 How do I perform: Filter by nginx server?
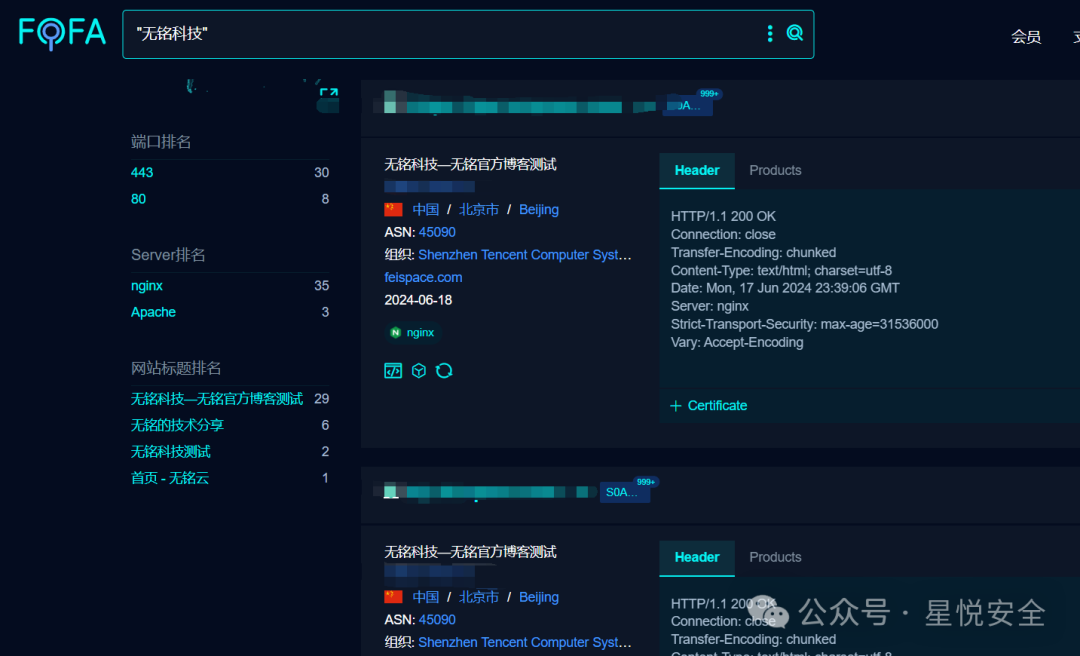click(147, 285)
